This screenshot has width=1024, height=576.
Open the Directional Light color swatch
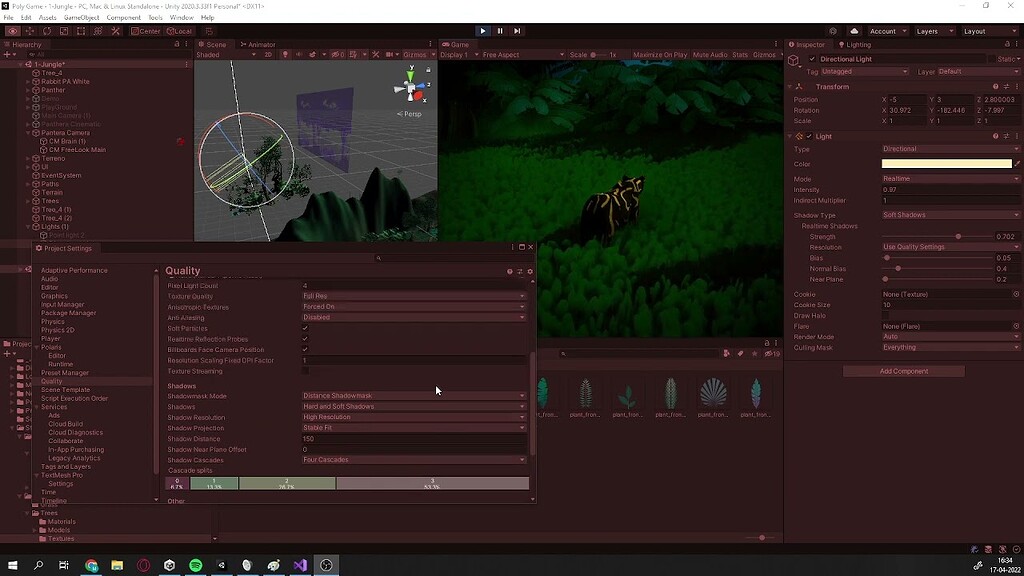pos(948,164)
